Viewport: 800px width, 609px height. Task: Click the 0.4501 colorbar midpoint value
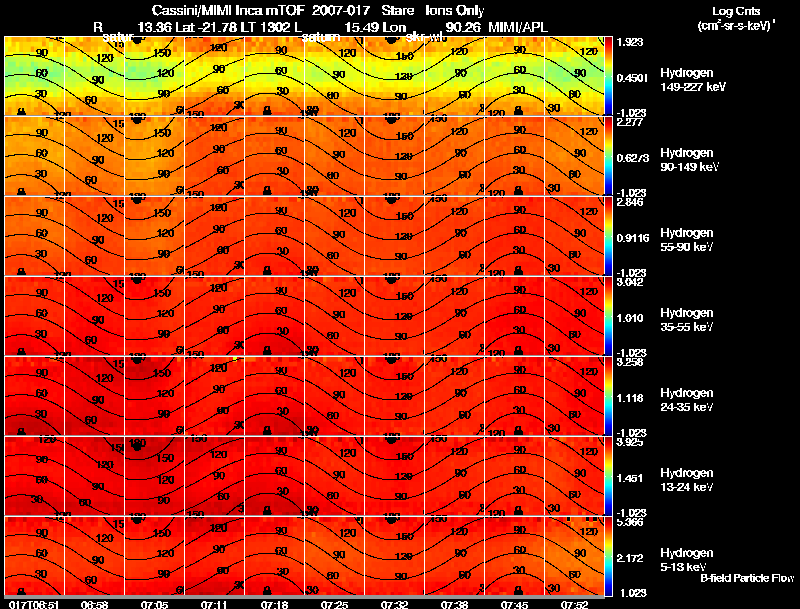coord(632,78)
